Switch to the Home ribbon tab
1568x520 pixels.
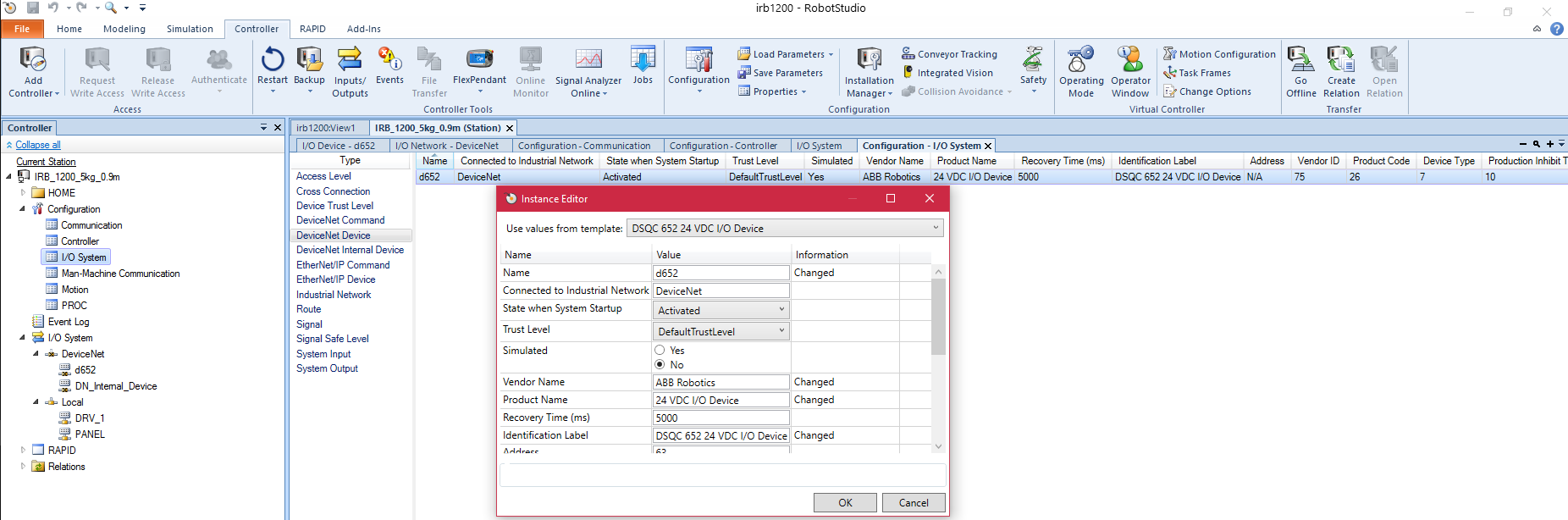click(x=69, y=29)
